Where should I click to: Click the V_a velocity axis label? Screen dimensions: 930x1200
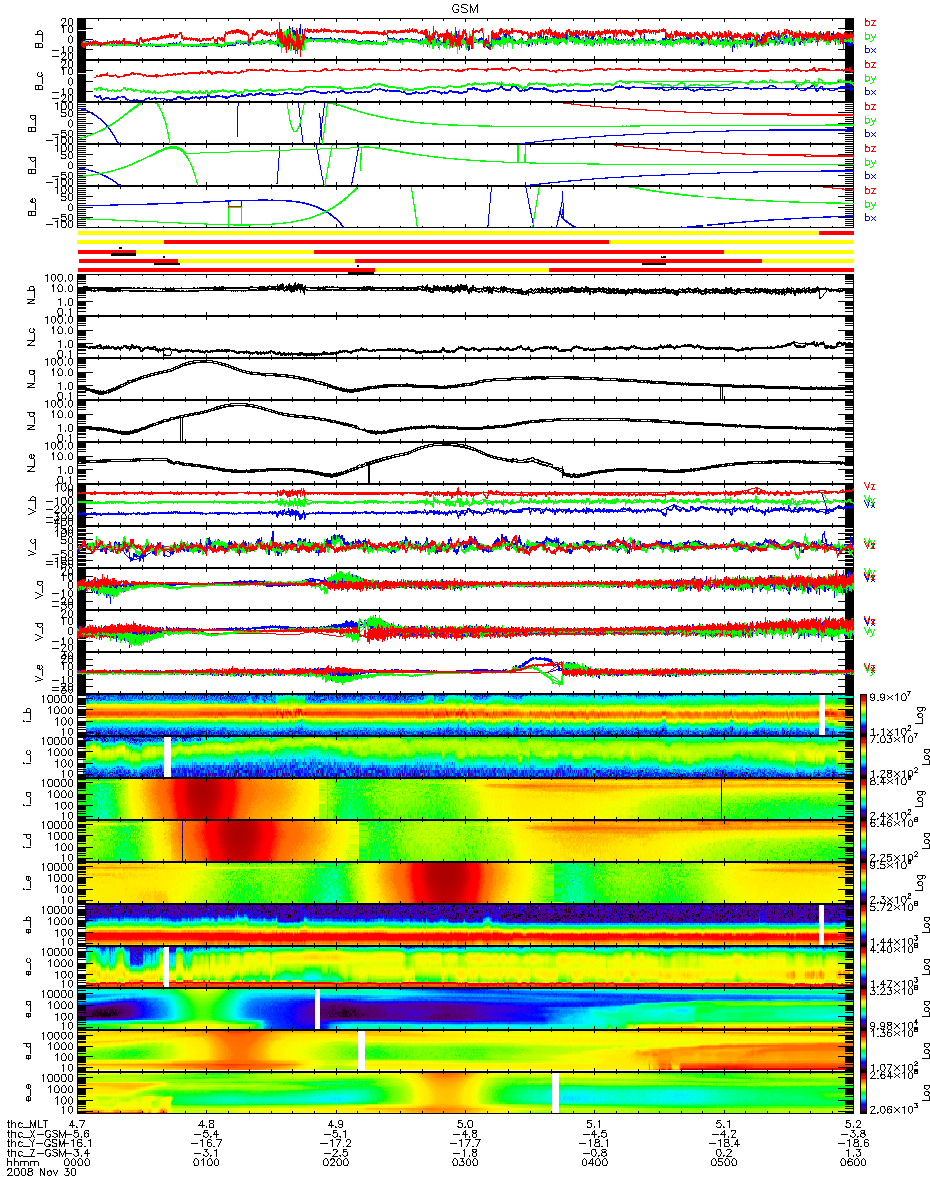pyautogui.click(x=41, y=590)
